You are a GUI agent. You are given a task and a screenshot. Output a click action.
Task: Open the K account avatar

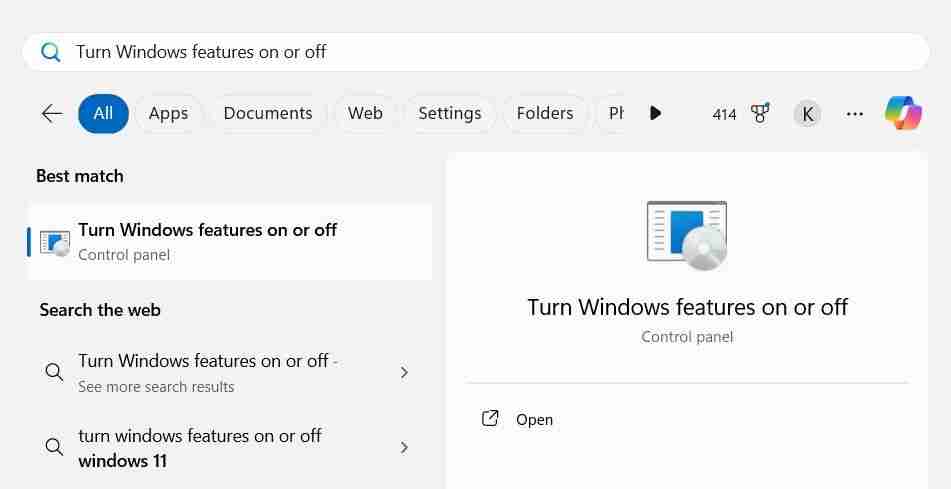pyautogui.click(x=807, y=113)
